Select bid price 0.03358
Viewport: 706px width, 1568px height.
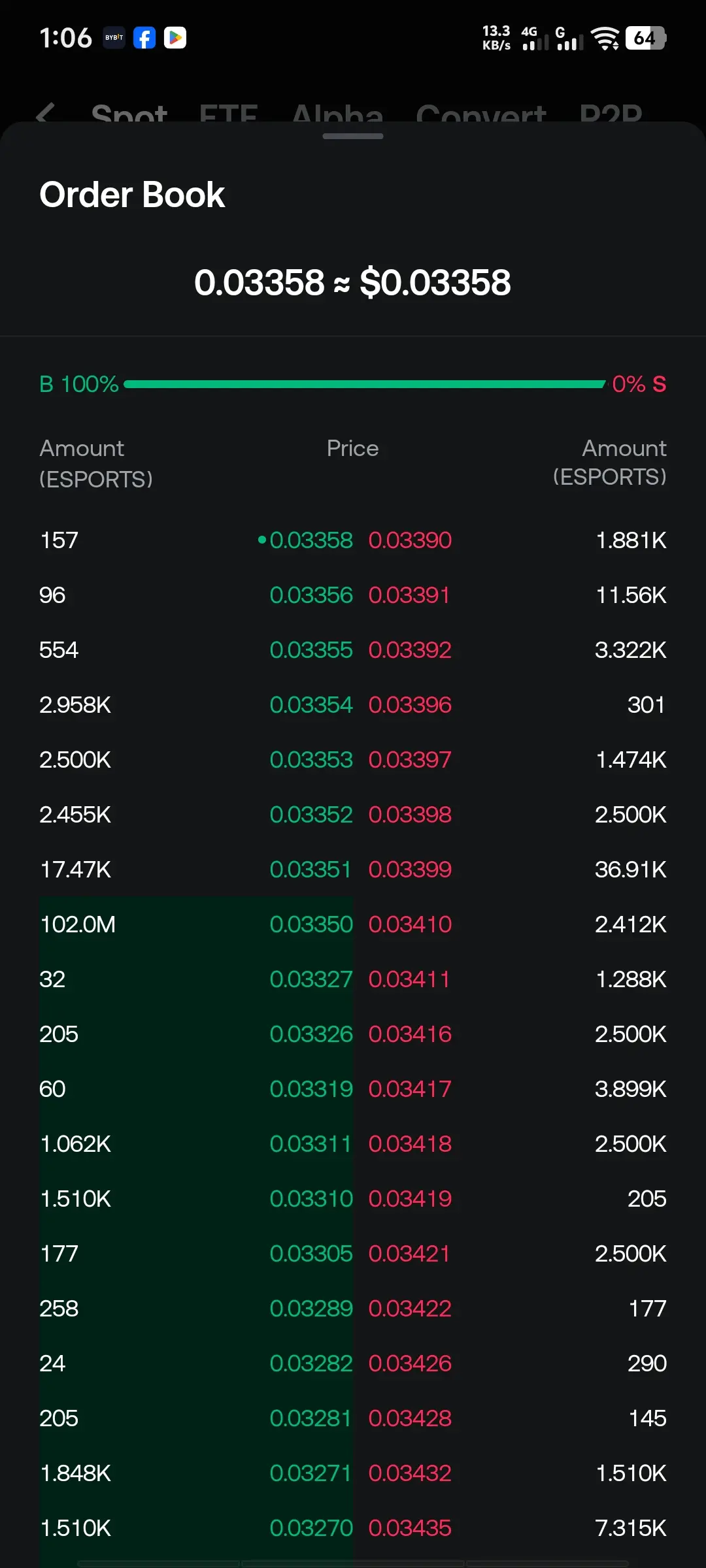tap(311, 540)
